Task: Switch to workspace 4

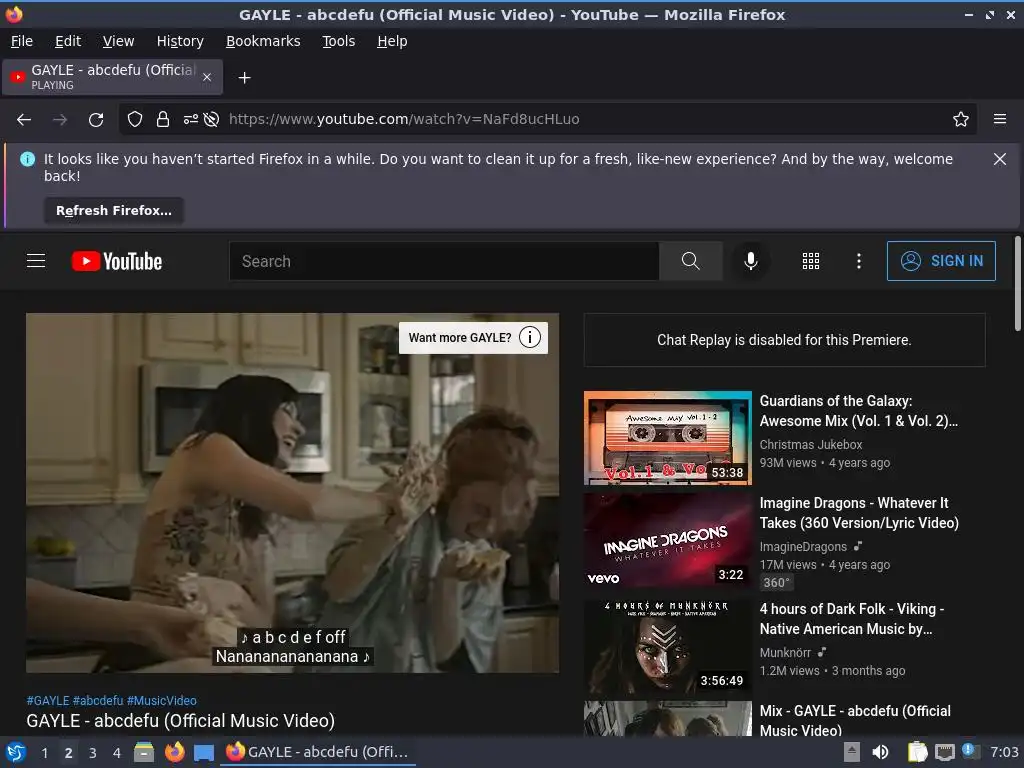Action: click(x=117, y=752)
